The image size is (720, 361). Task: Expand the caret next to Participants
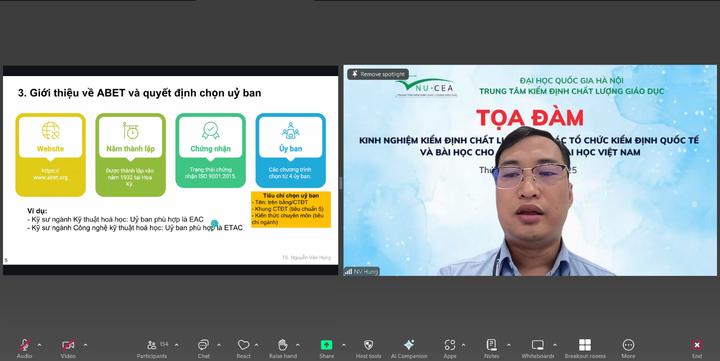pyautogui.click(x=177, y=345)
